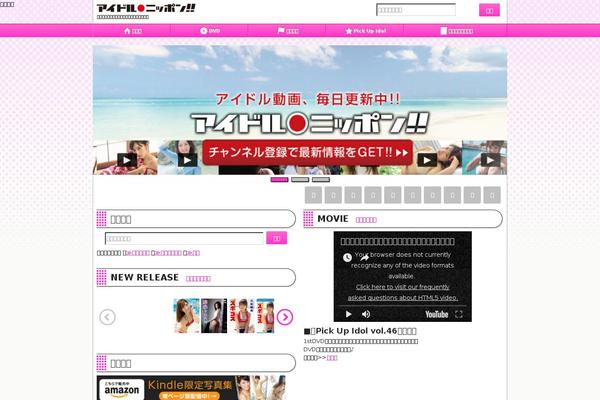Select the Pick Up Idol vol.46 heading
600x400 pixels.
(360, 331)
